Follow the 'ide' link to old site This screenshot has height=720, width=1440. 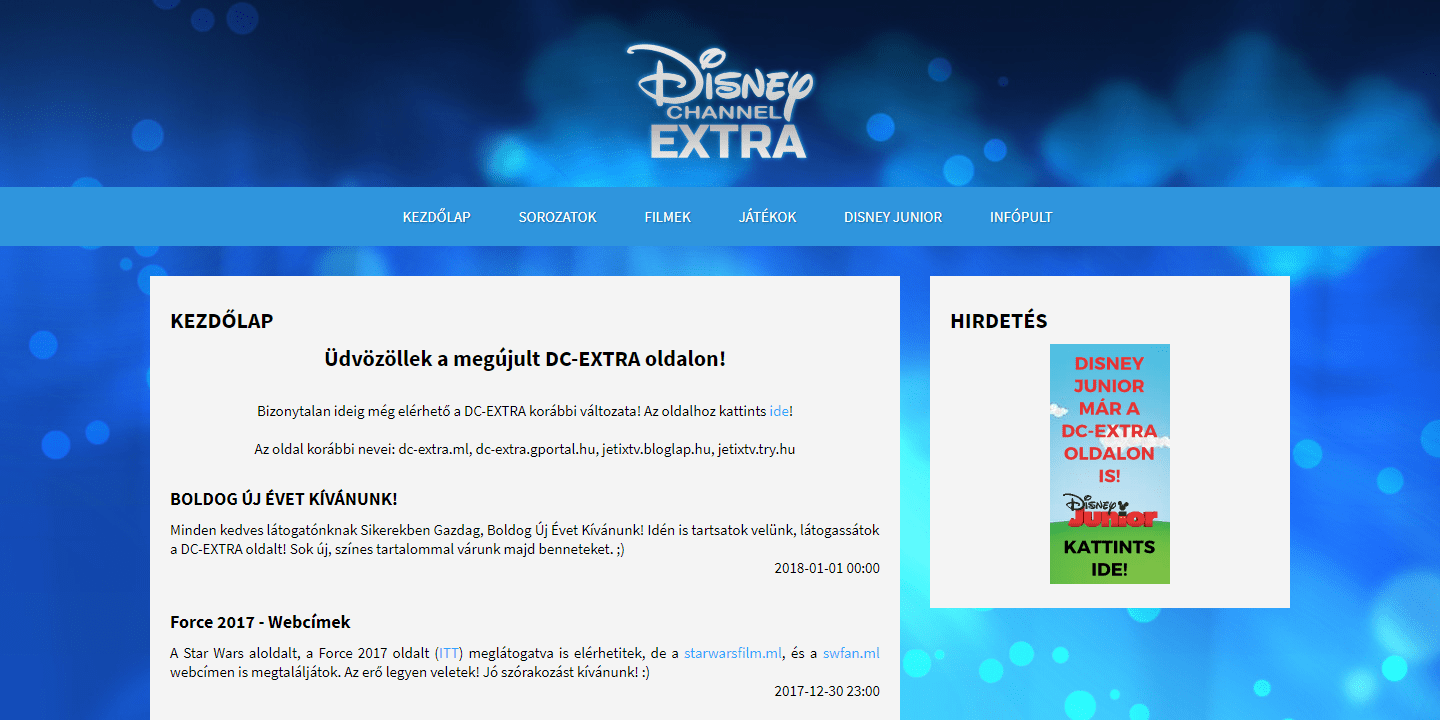tap(779, 411)
